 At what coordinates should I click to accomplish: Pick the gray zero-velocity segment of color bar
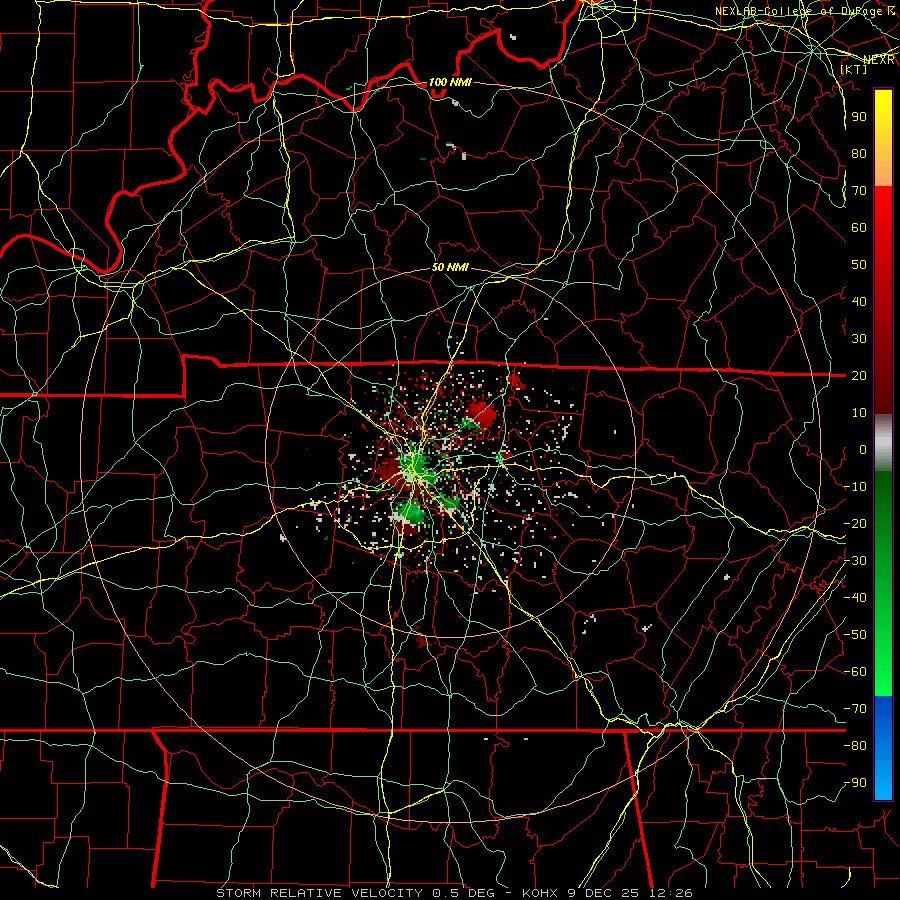pyautogui.click(x=883, y=443)
